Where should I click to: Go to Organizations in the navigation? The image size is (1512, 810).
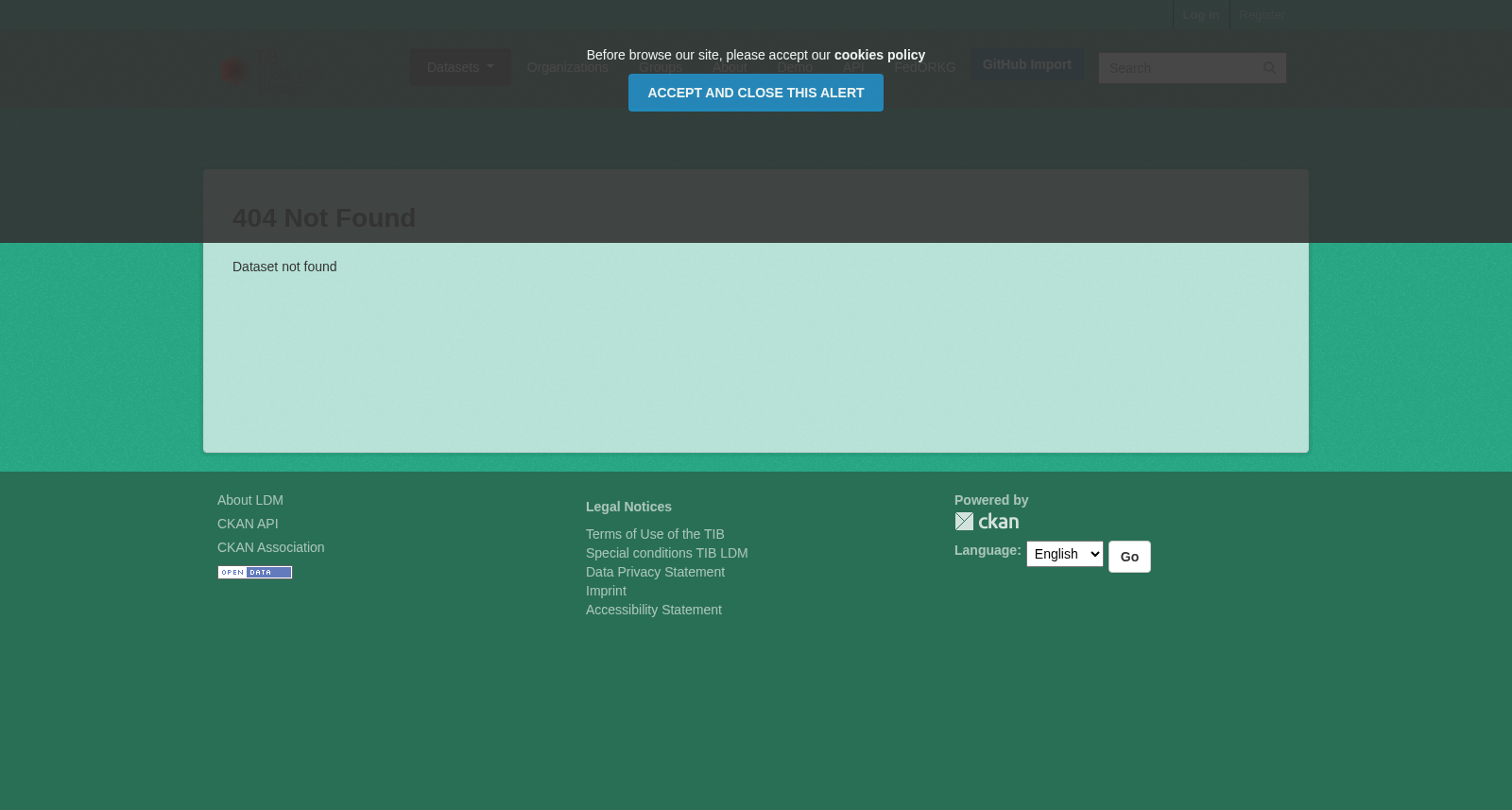(x=567, y=67)
